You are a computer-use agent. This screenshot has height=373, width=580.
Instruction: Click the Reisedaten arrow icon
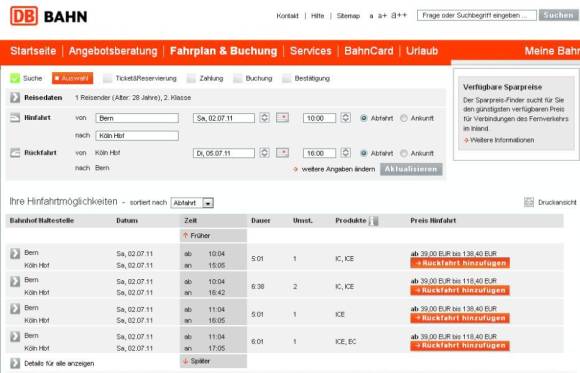(x=15, y=98)
